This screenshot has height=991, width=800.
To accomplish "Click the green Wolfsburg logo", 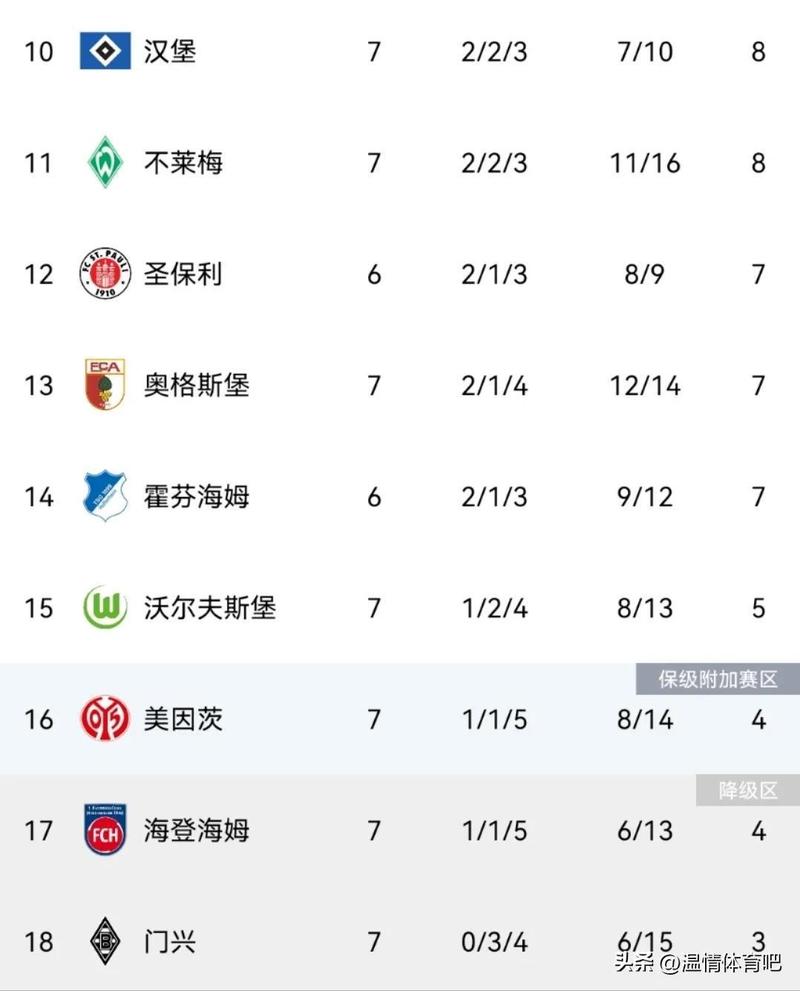I will pos(105,608).
